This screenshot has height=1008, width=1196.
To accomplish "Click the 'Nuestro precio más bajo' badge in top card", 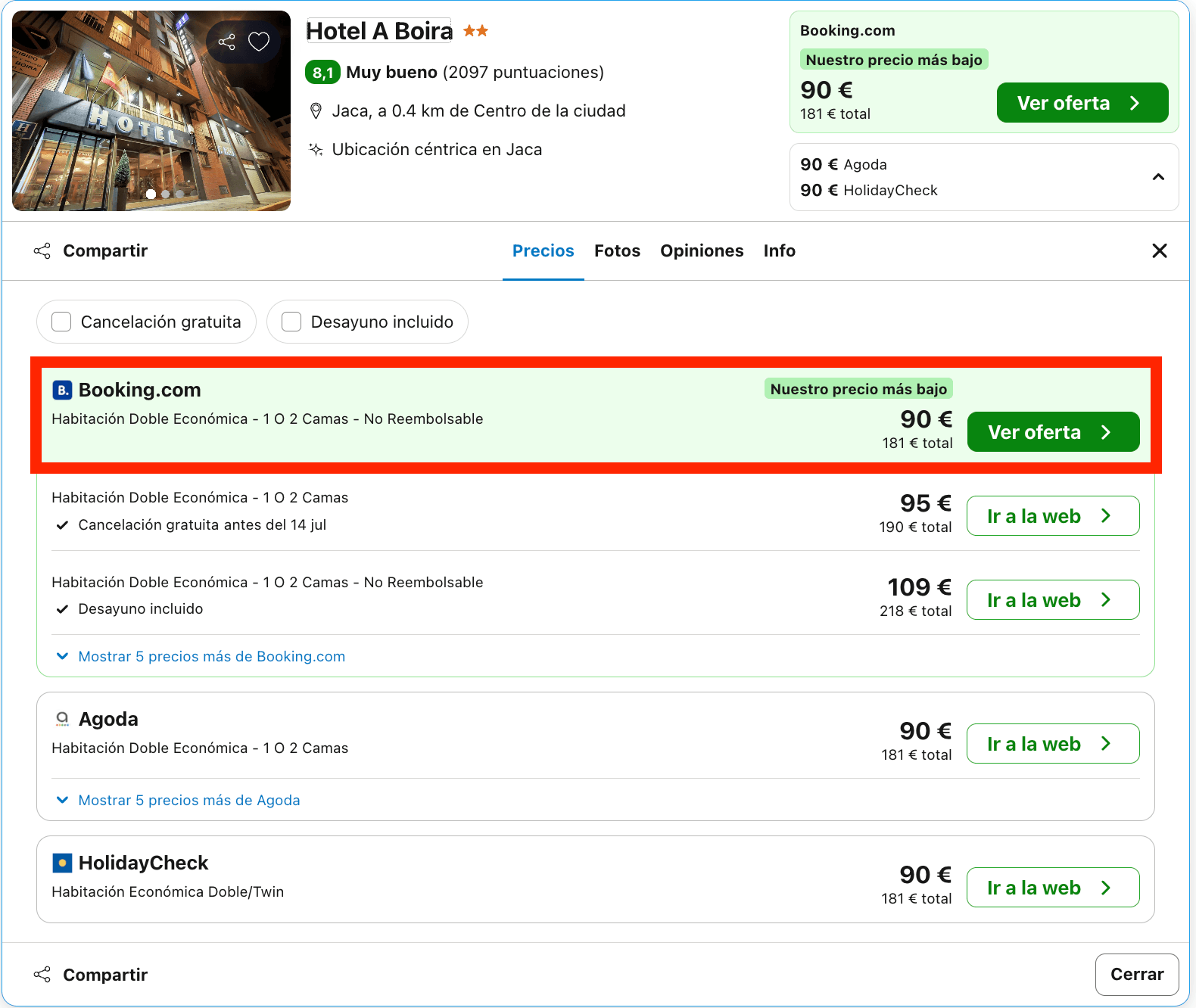I will [894, 60].
